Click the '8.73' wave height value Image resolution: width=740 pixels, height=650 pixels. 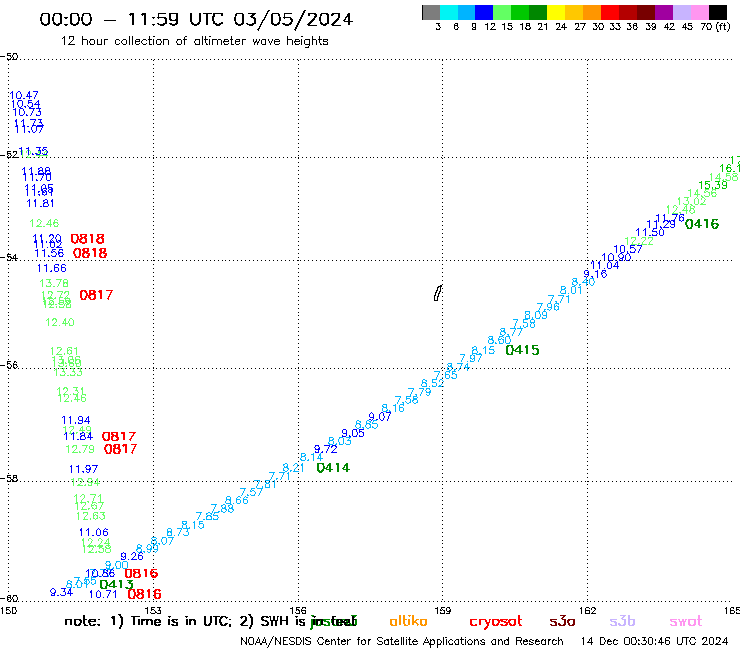pos(178,532)
